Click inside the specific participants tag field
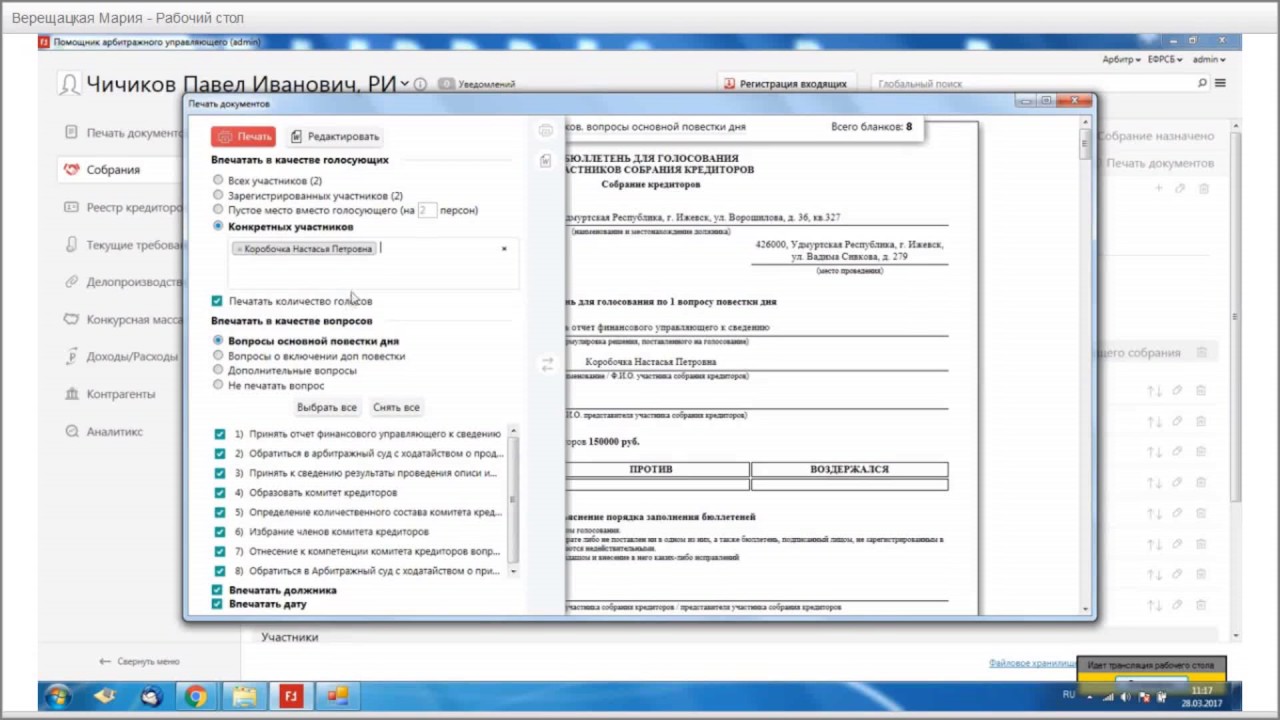 (373, 263)
